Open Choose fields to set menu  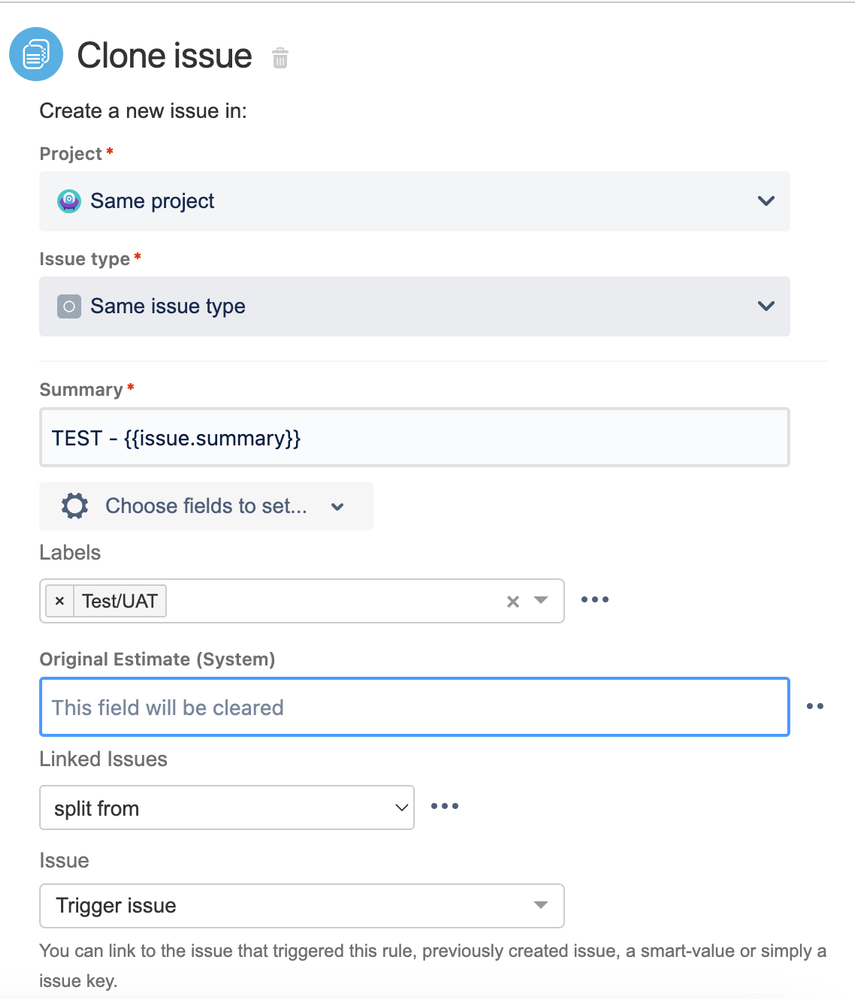coord(206,506)
